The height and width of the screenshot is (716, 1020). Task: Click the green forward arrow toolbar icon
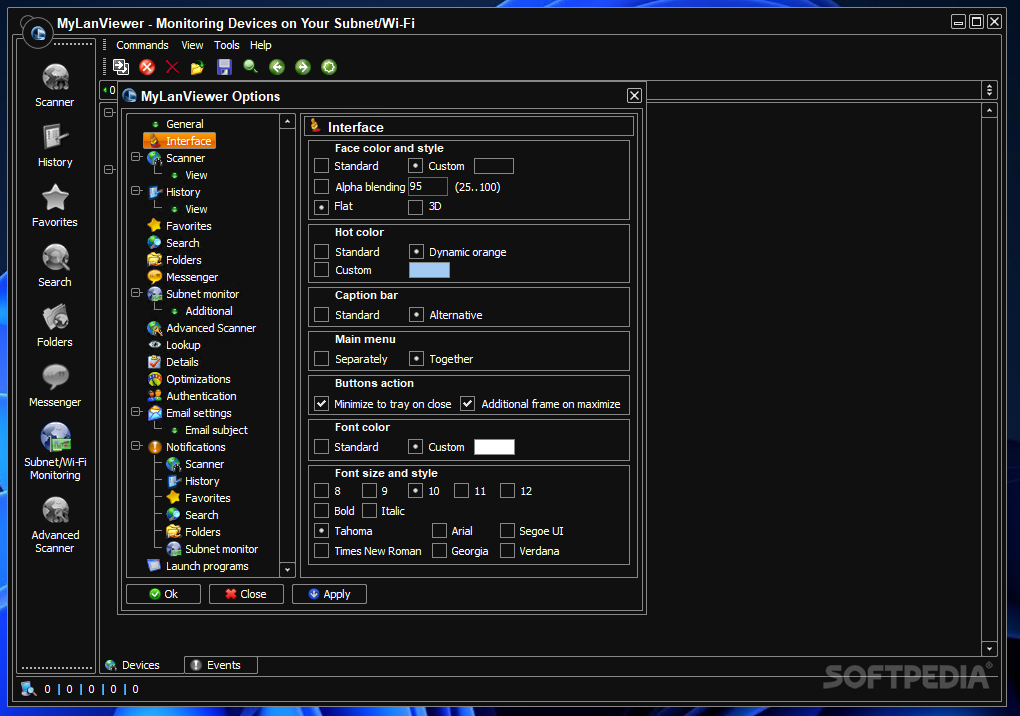point(303,67)
